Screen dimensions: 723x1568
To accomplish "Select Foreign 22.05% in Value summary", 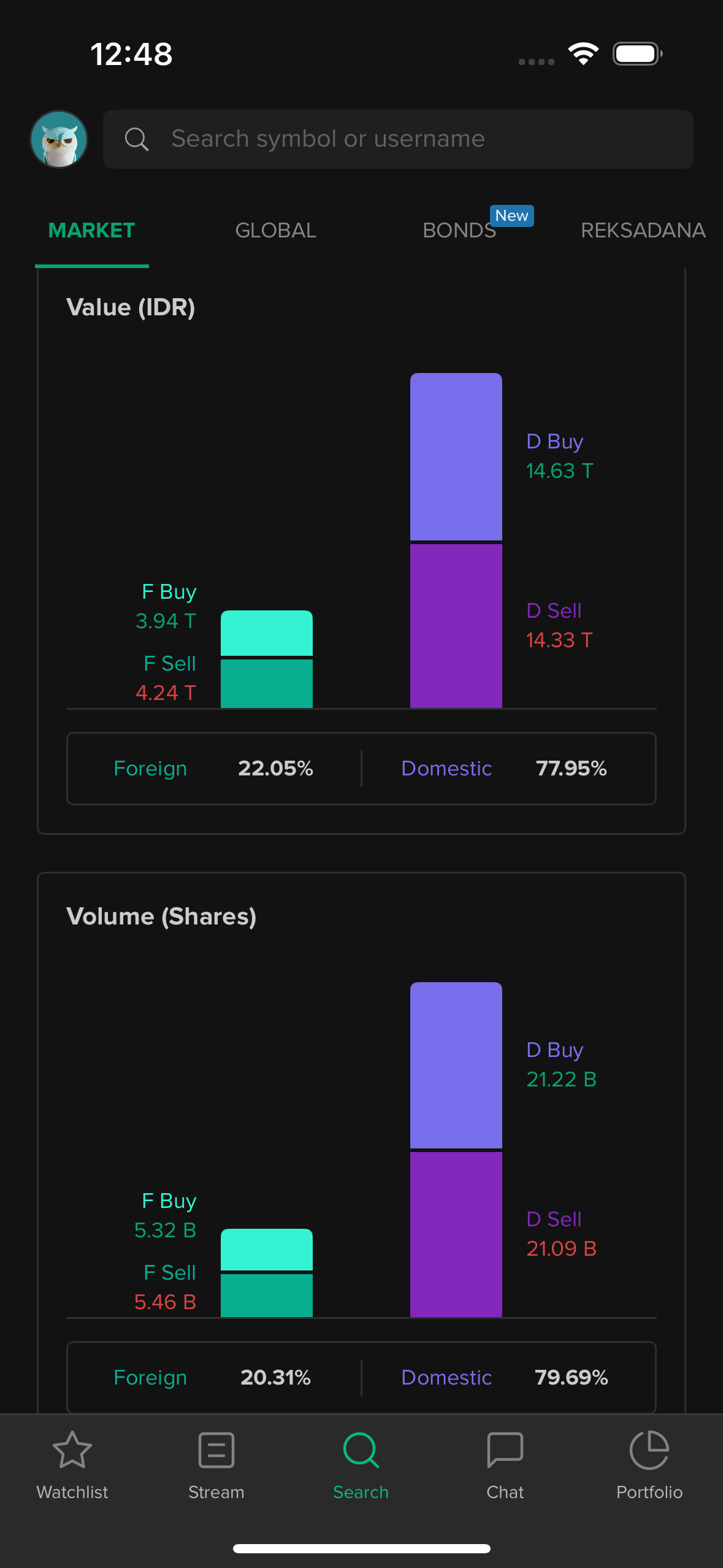I will tap(213, 769).
